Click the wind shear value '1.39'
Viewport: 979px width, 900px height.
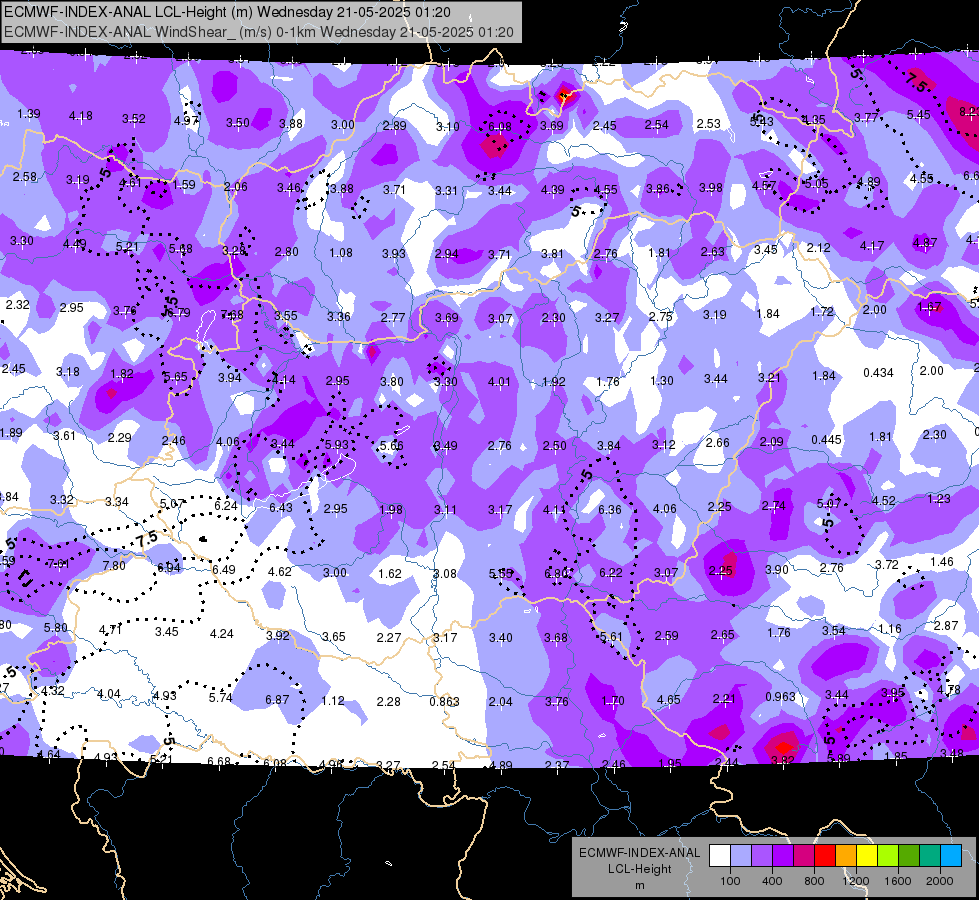[x=29, y=114]
